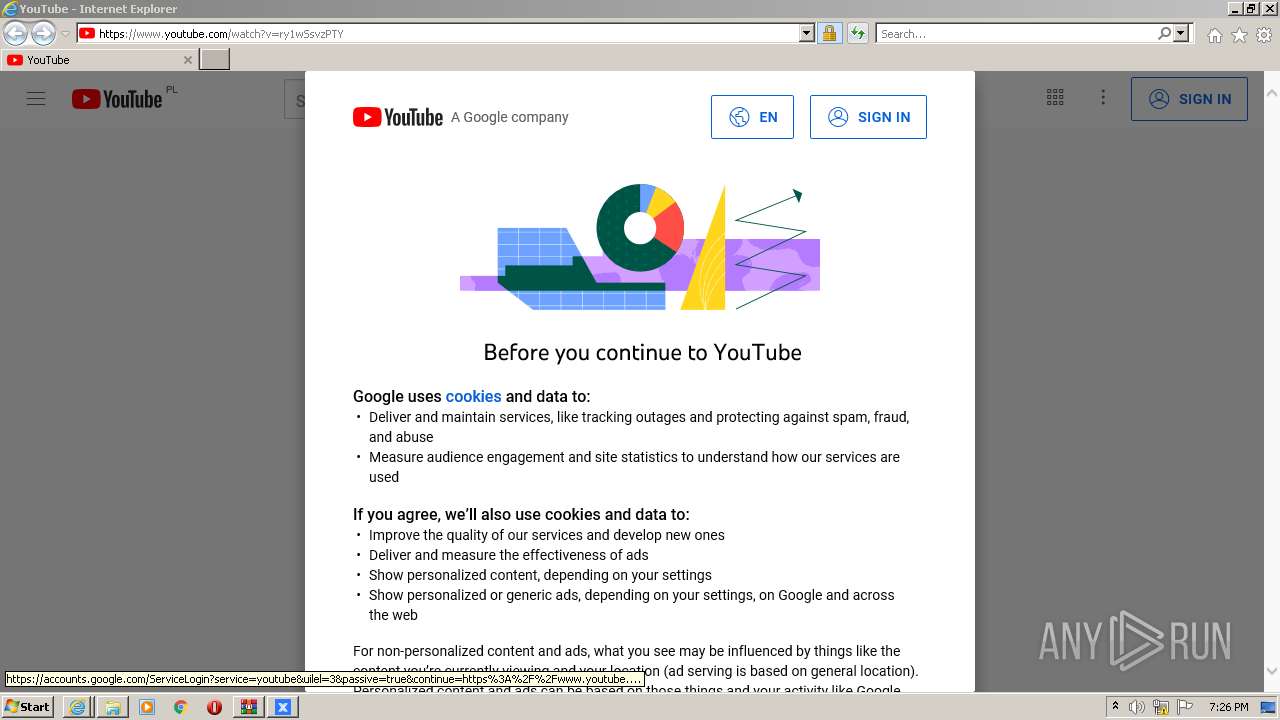Click the YouTube address bar URL
The image size is (1280, 720).
click(221, 33)
